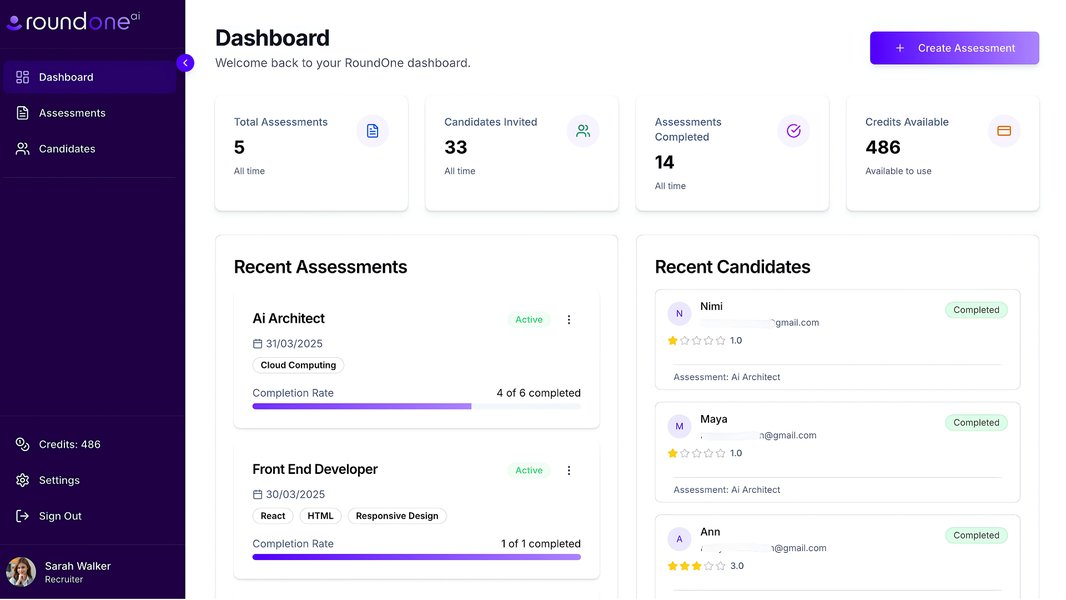Open the Front End Developer assessment title
Viewport: 1066px width, 600px height.
tap(315, 470)
